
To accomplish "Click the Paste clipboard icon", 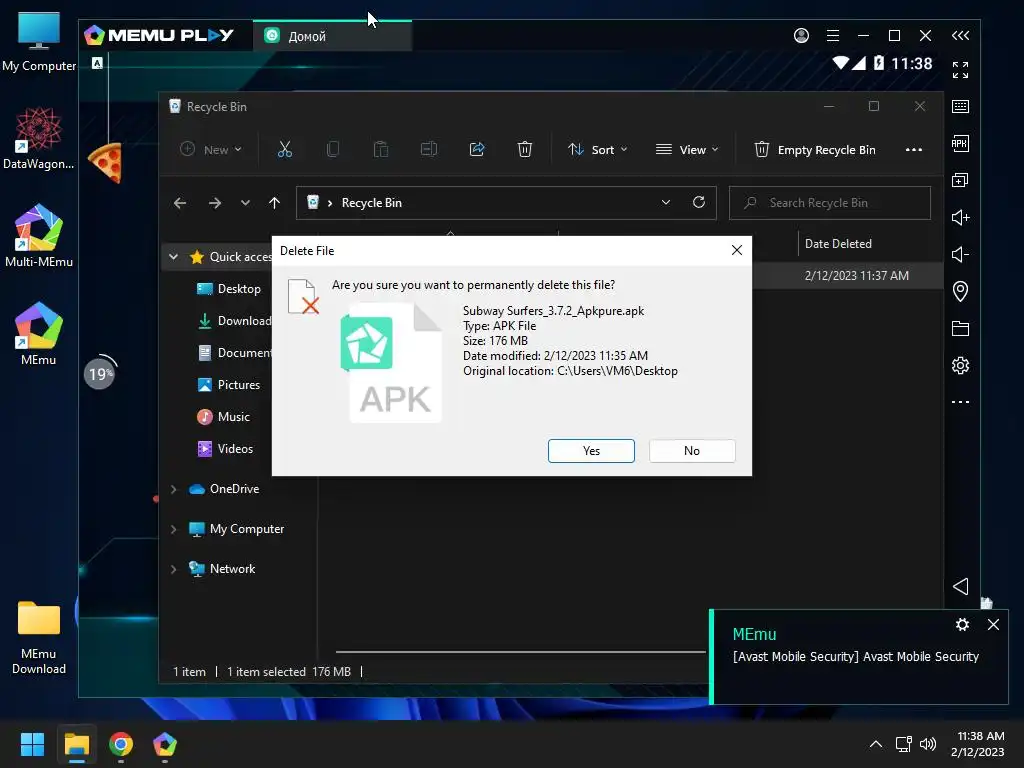I will pos(381,150).
